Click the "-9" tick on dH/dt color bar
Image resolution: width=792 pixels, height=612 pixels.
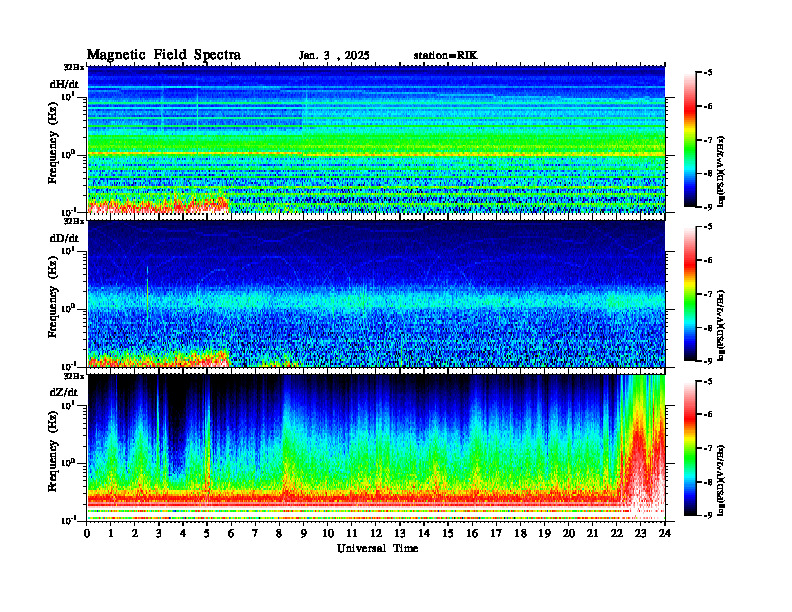tap(708, 207)
